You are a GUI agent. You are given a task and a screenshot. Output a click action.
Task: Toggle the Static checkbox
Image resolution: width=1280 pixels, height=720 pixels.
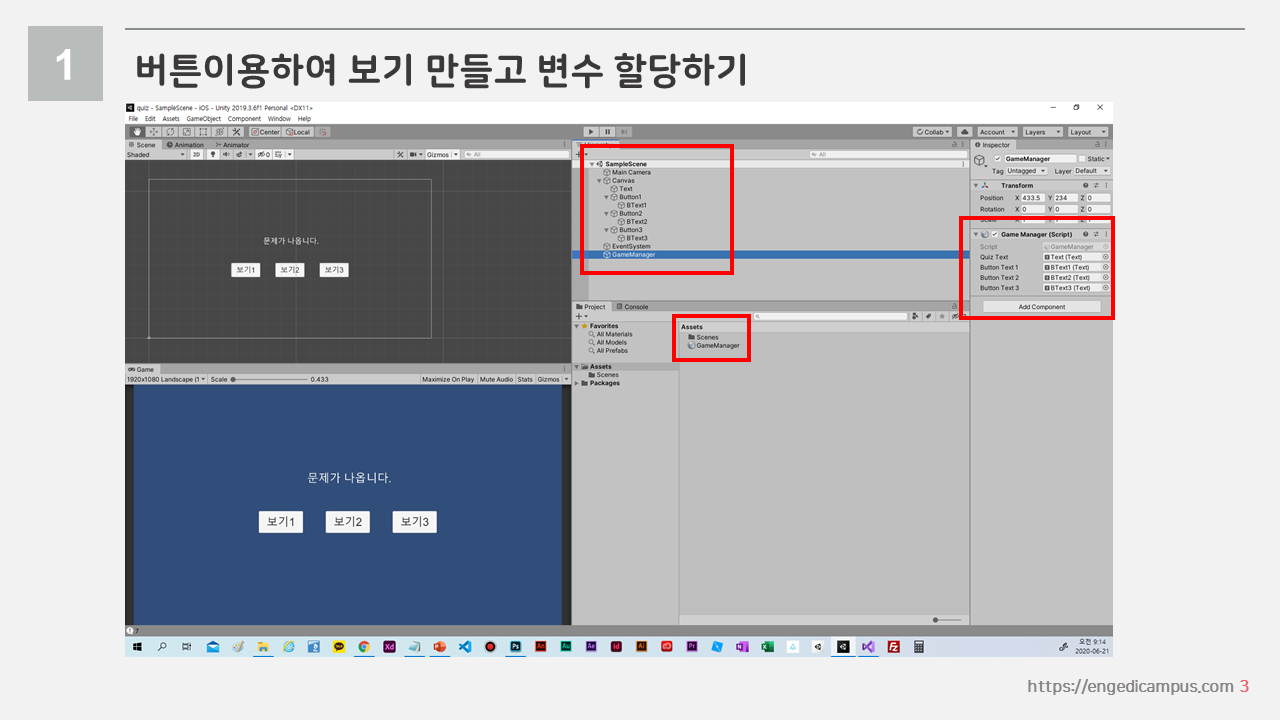[x=1081, y=159]
